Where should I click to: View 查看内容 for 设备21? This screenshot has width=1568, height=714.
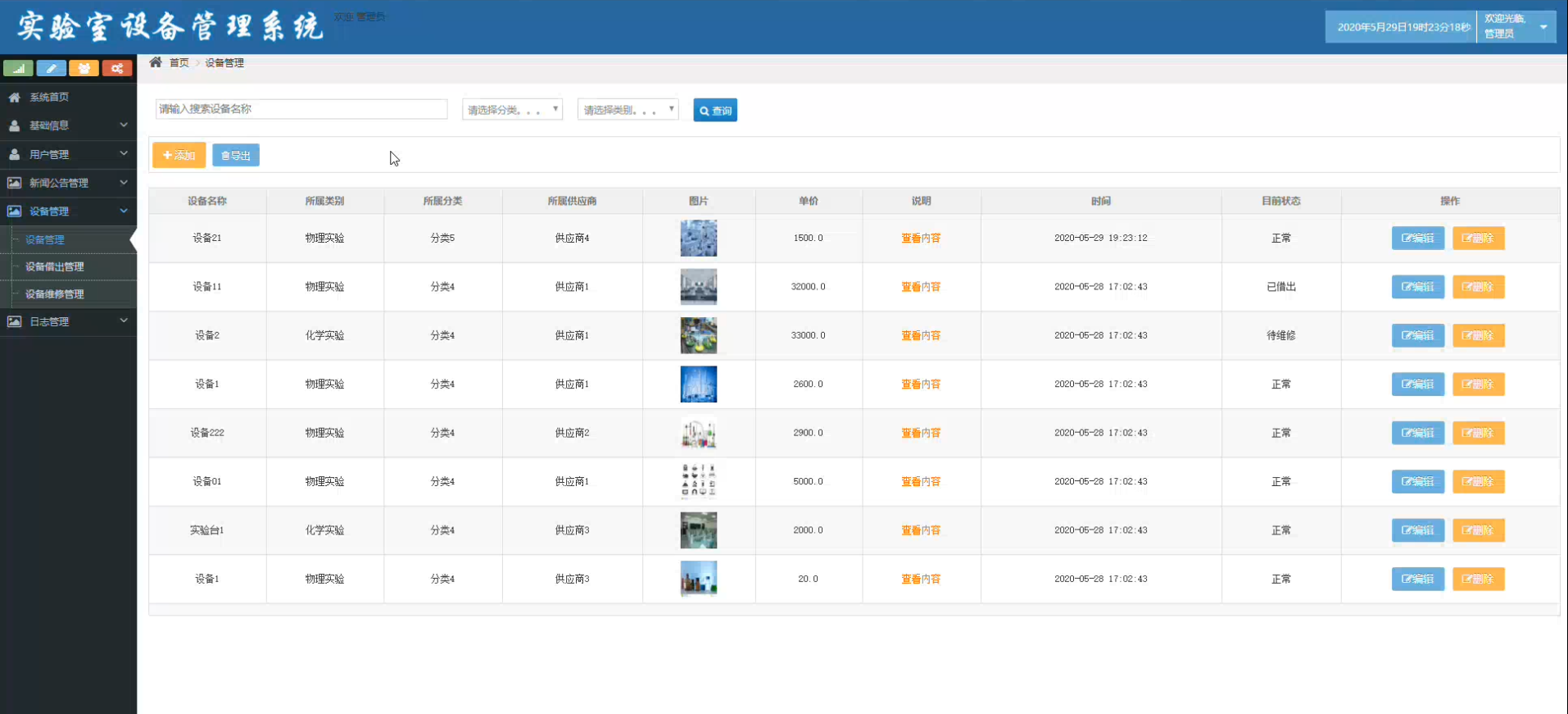(x=921, y=238)
